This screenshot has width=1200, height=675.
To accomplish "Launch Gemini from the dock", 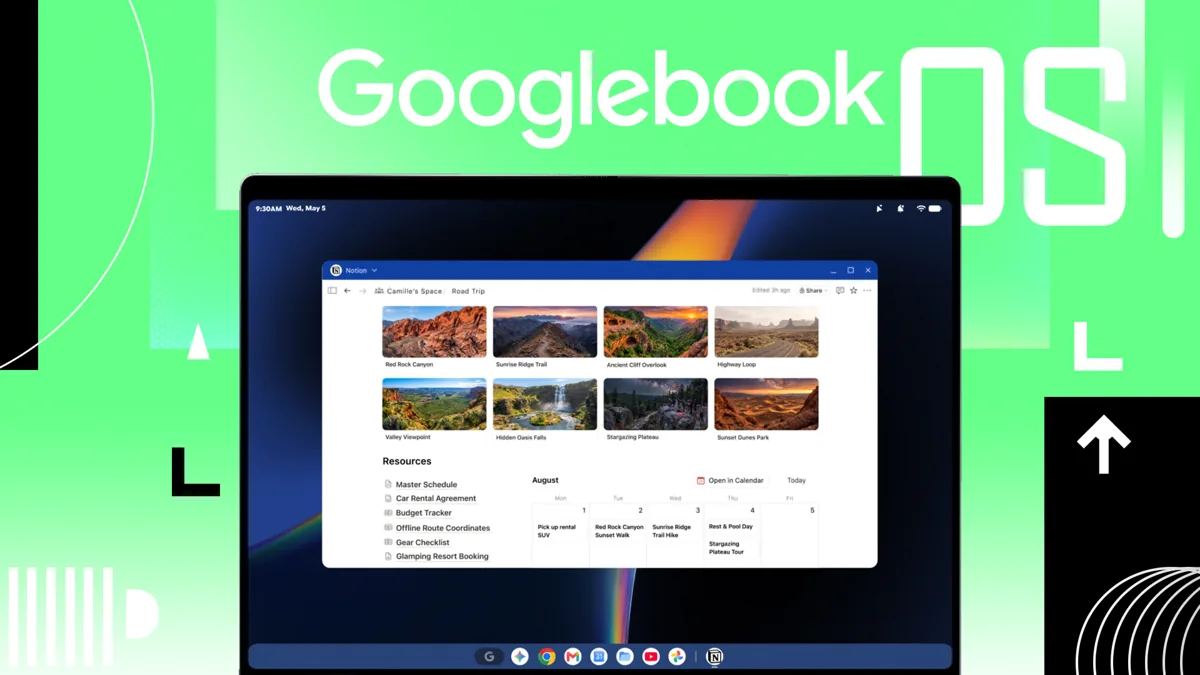I will coord(520,657).
